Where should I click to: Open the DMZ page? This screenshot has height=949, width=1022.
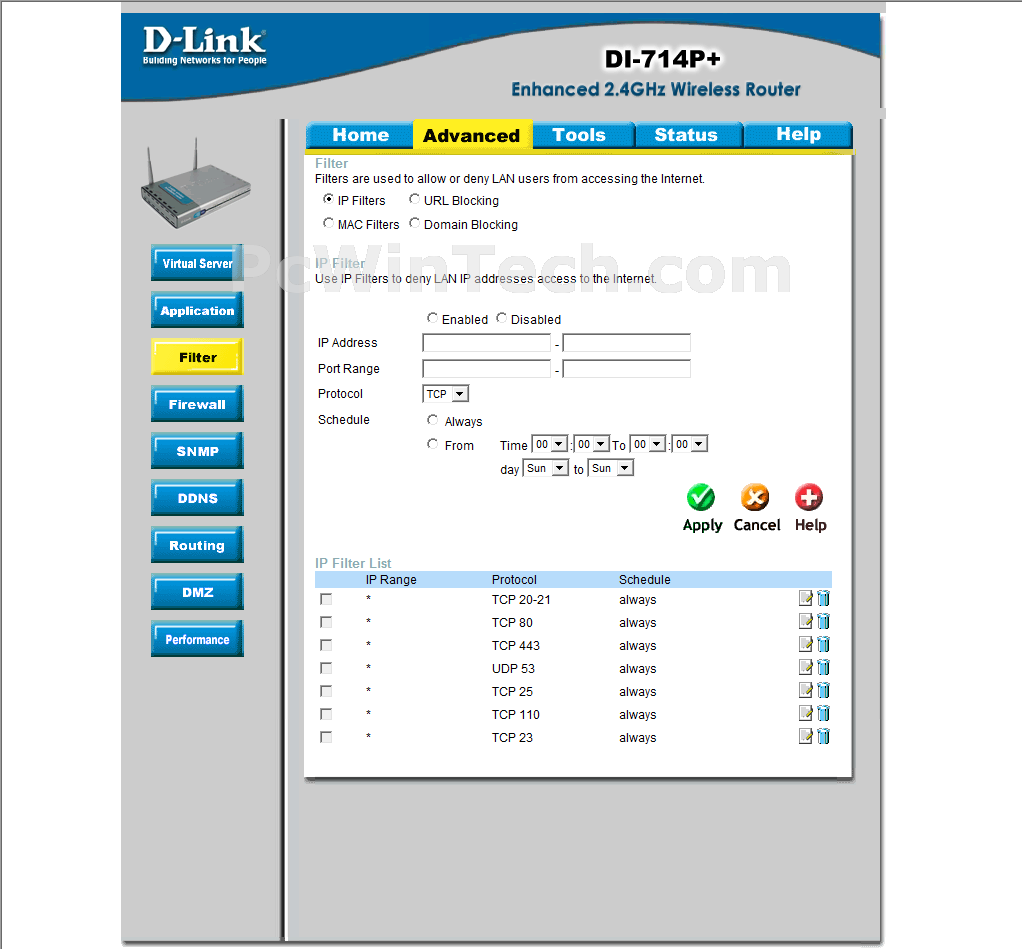click(197, 591)
